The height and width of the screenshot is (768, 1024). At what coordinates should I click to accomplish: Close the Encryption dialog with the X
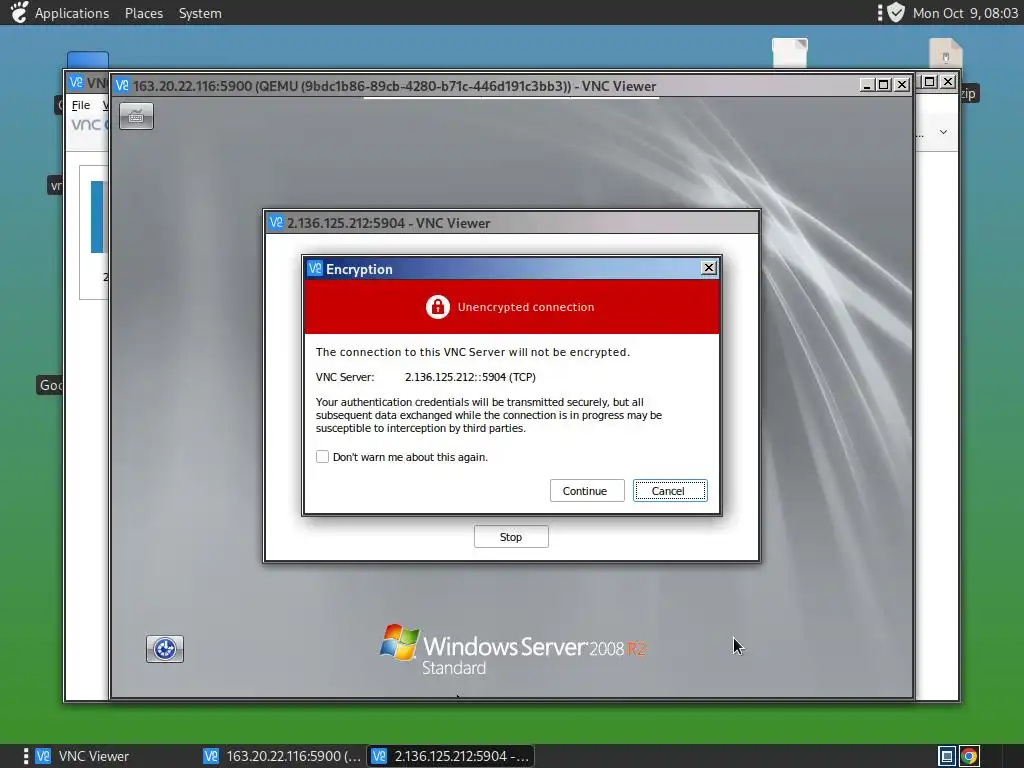(x=709, y=268)
